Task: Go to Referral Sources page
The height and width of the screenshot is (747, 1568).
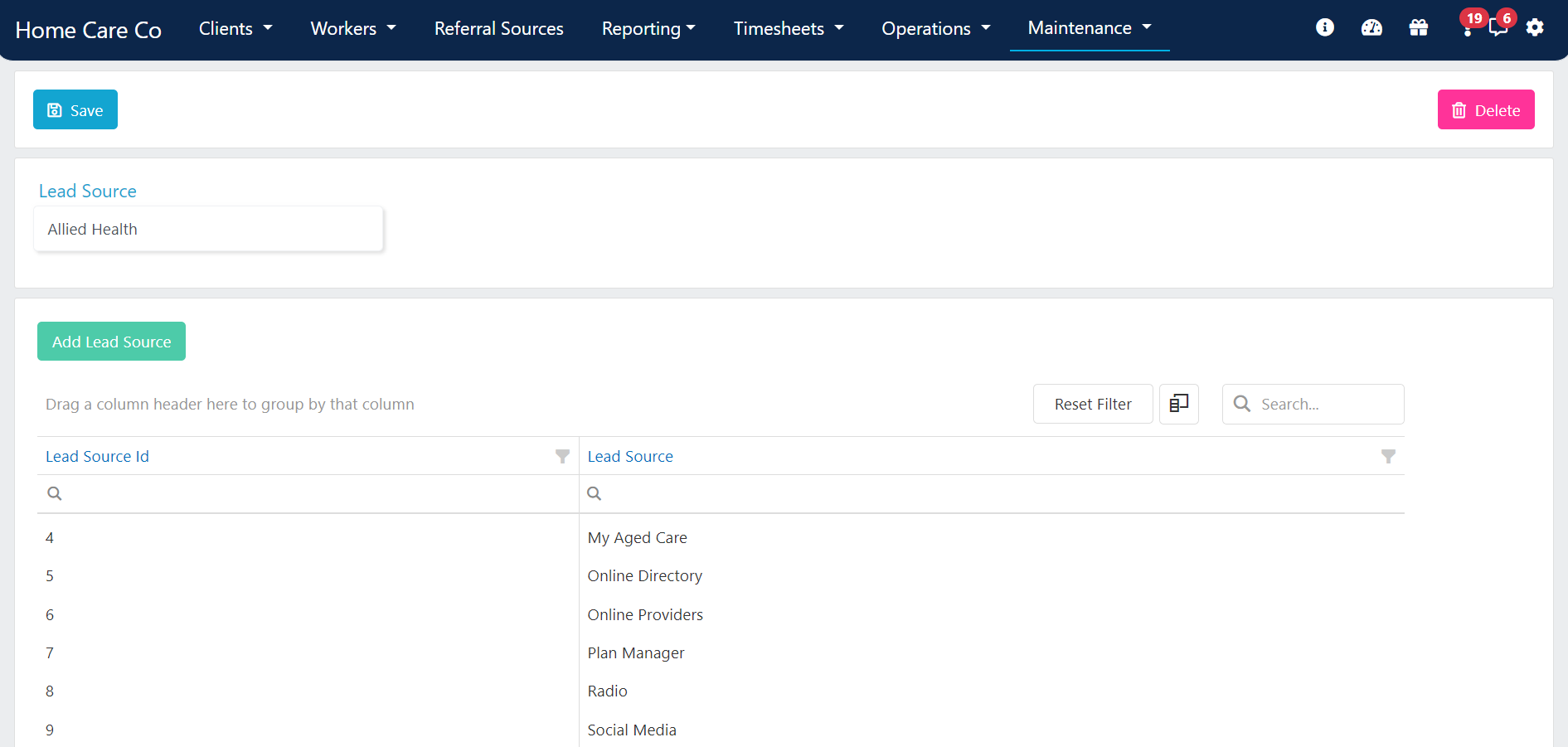Action: [499, 28]
